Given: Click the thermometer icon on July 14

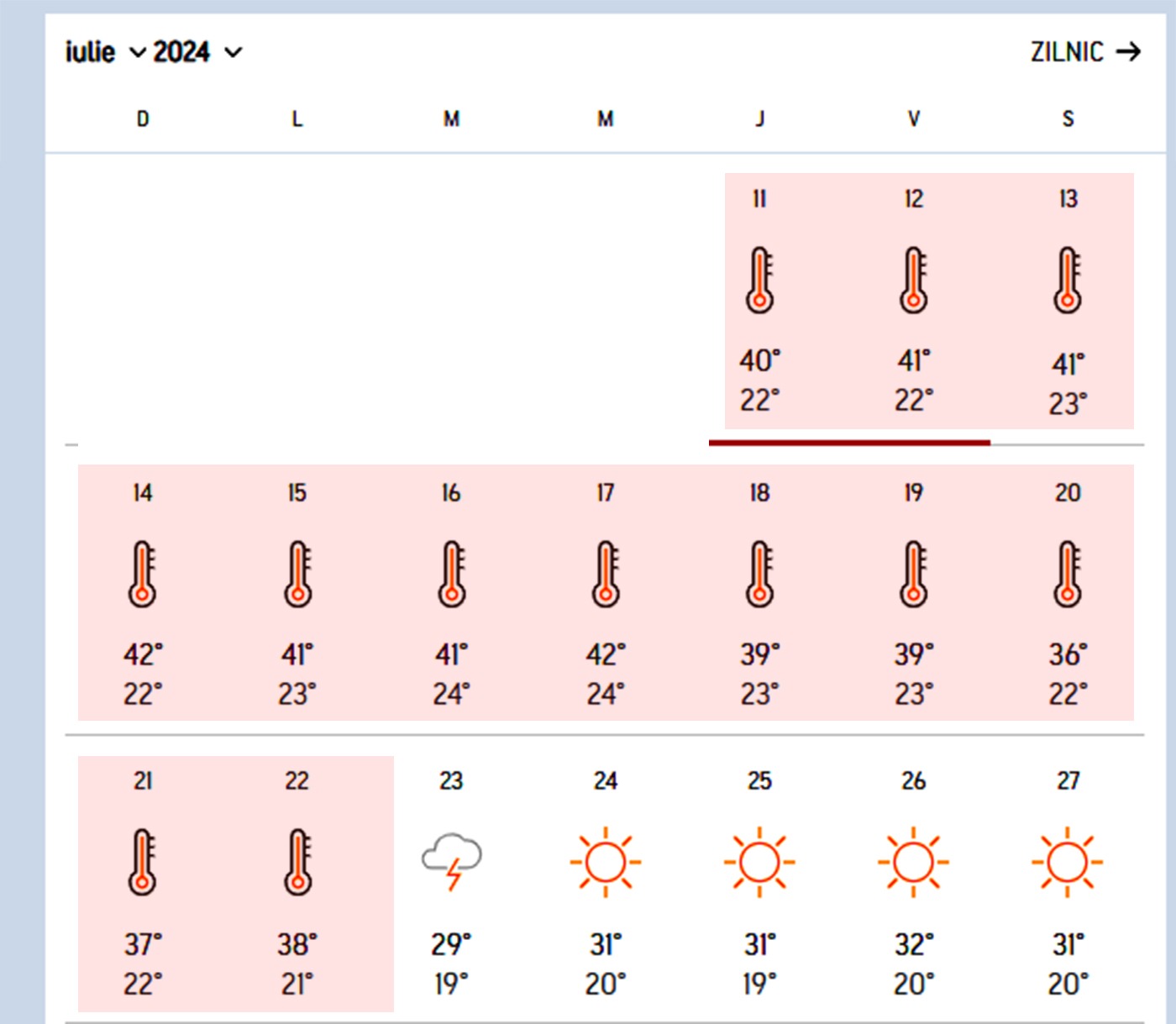Looking at the screenshot, I should click(142, 572).
